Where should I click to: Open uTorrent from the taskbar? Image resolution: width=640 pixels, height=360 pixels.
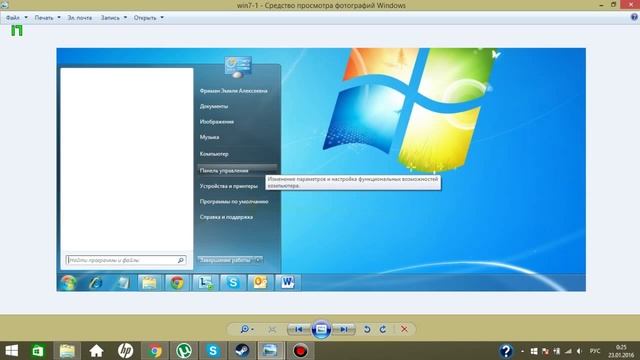point(184,351)
